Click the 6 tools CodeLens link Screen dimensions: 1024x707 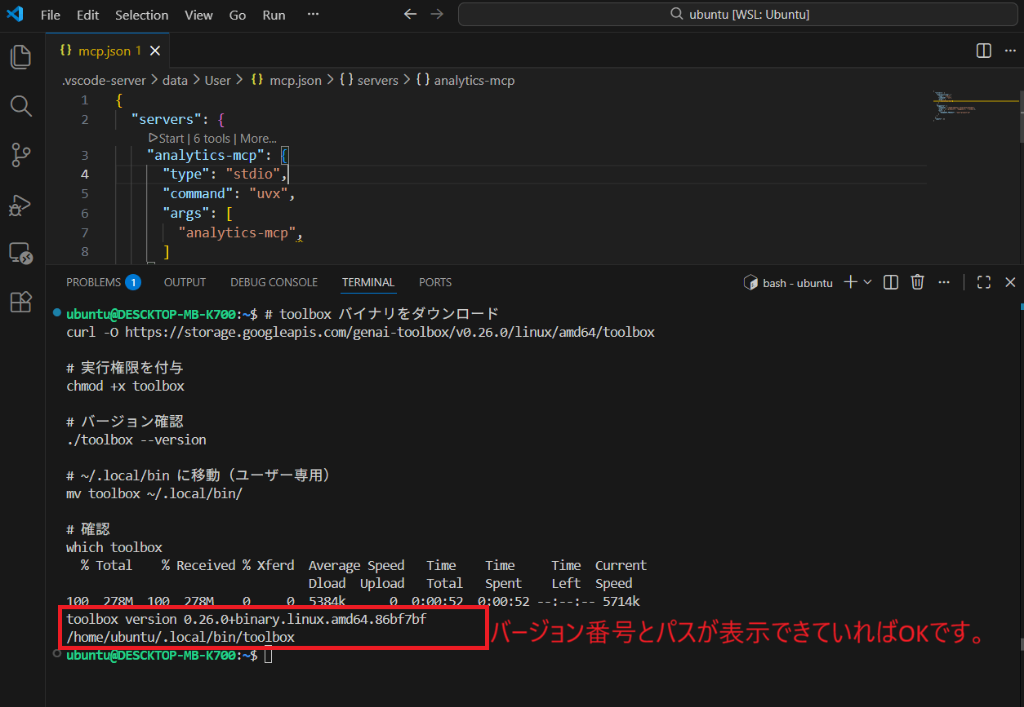212,138
